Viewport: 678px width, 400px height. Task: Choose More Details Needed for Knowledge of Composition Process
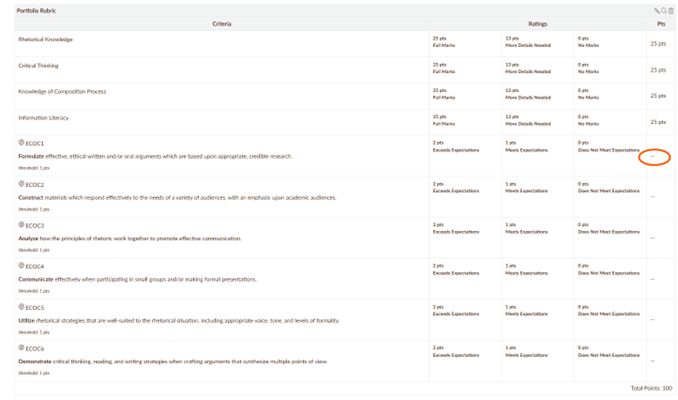pyautogui.click(x=528, y=98)
